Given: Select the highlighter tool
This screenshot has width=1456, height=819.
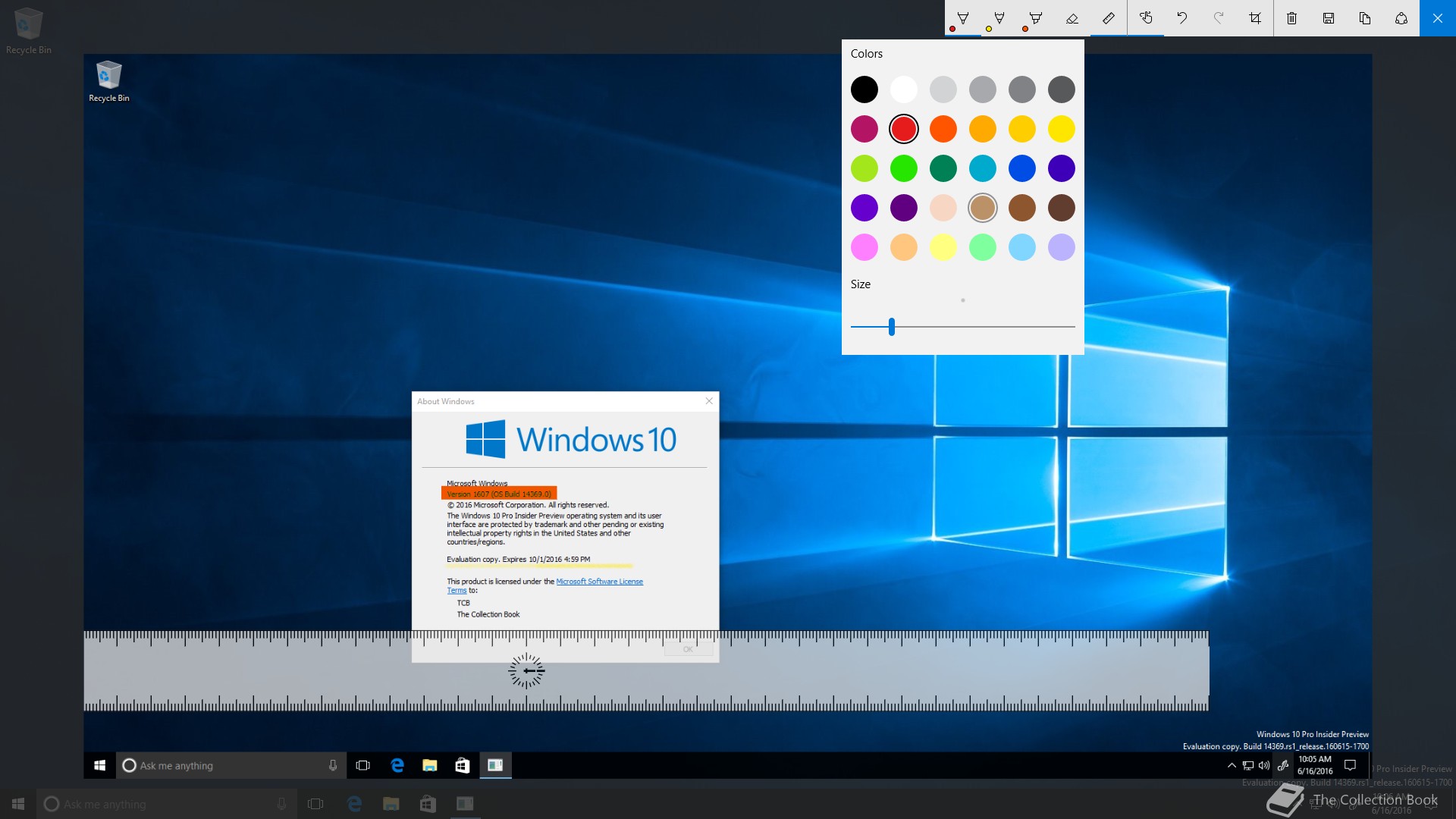Looking at the screenshot, I should (x=1036, y=18).
